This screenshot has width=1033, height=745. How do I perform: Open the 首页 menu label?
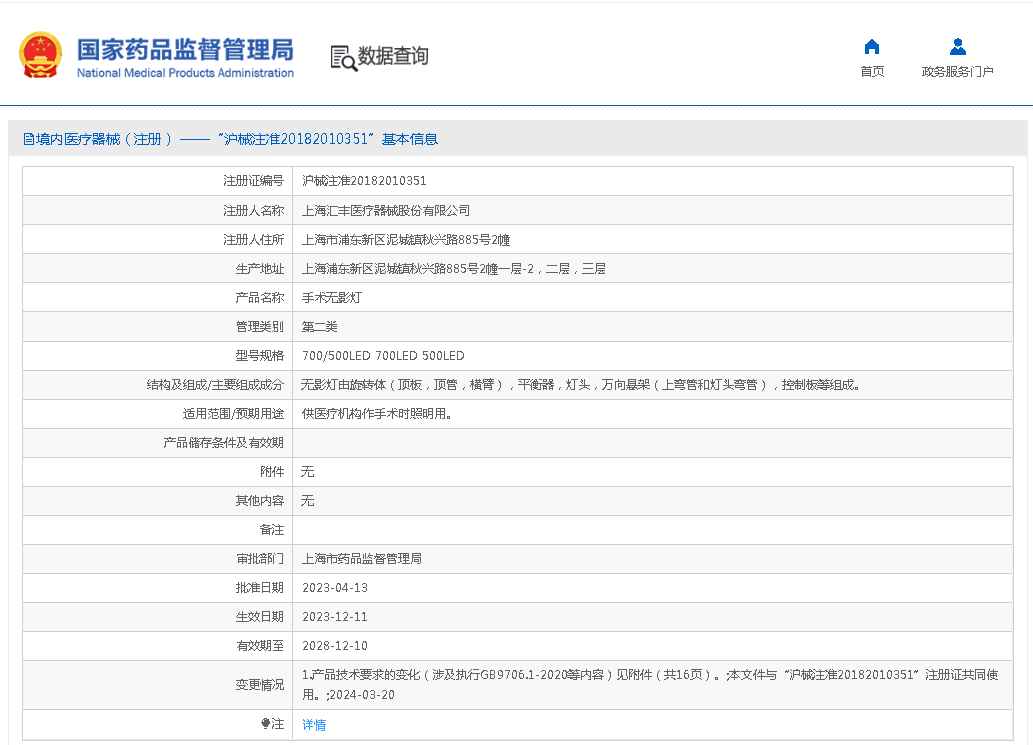tap(872, 72)
